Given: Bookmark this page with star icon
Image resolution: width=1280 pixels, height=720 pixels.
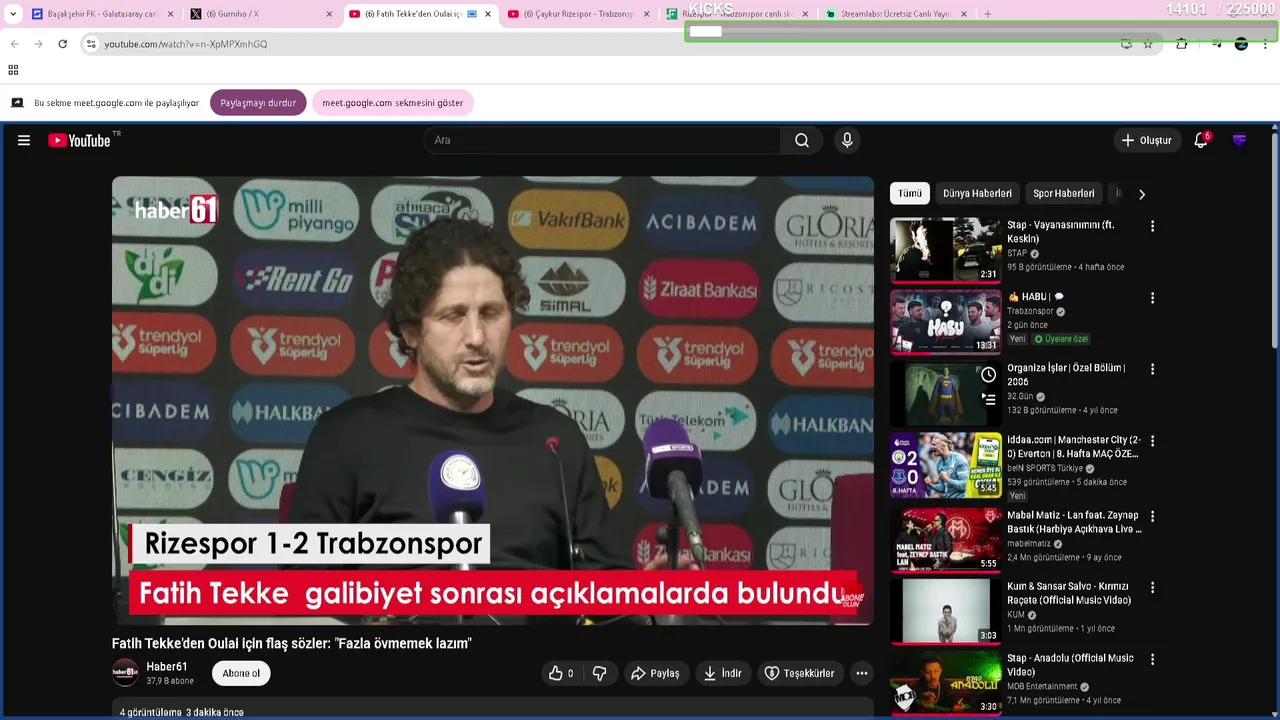Looking at the screenshot, I should tap(1148, 44).
